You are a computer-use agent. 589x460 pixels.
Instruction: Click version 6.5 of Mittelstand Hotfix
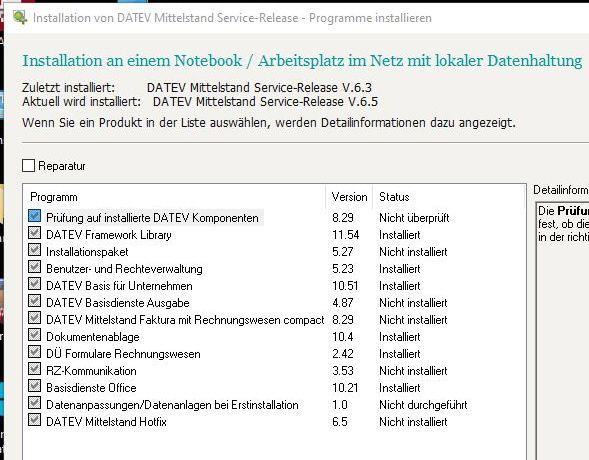340,422
